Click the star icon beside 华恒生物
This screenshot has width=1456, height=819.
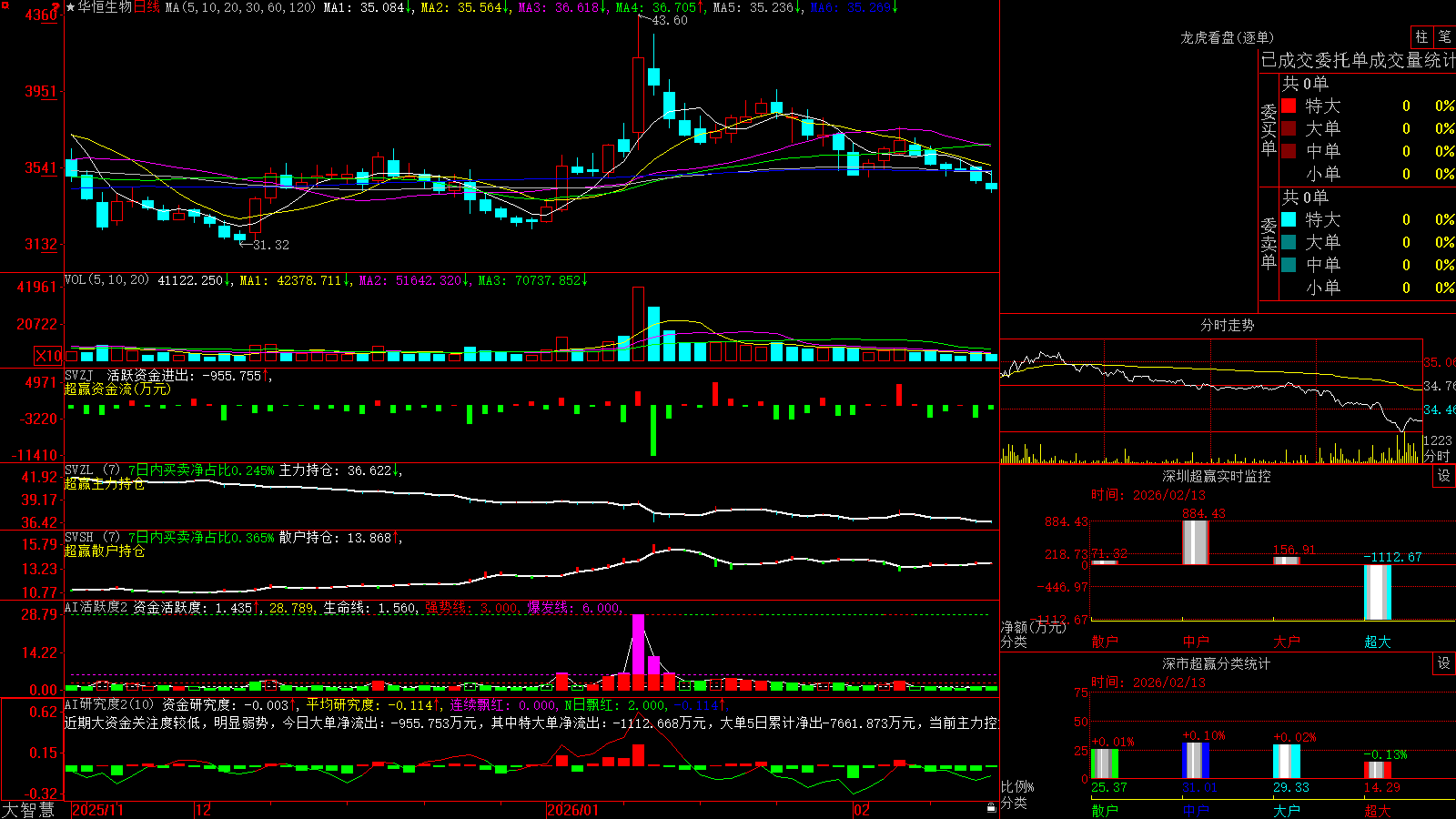point(71,7)
